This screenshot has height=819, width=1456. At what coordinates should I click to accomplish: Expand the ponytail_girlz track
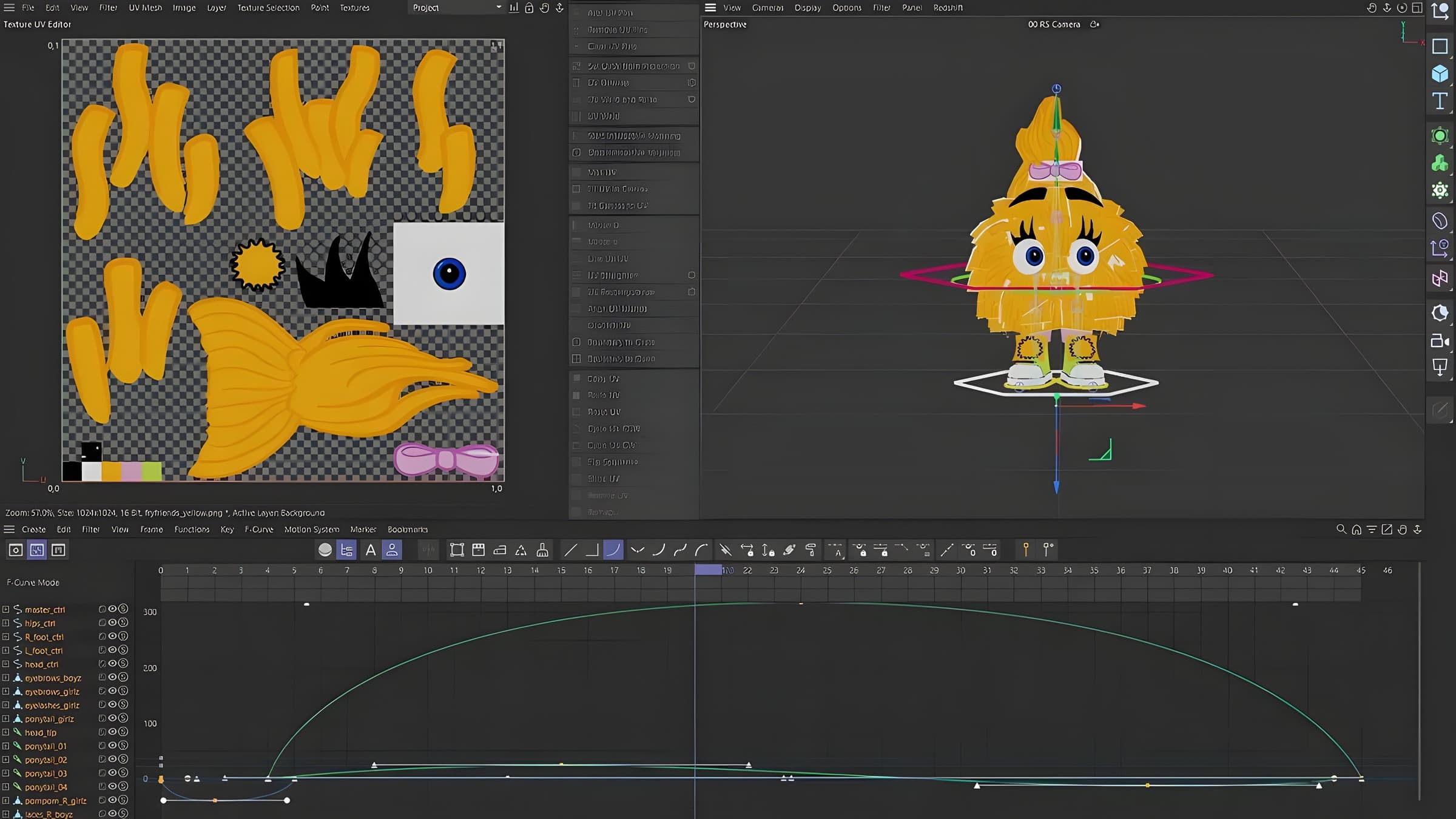click(x=5, y=718)
